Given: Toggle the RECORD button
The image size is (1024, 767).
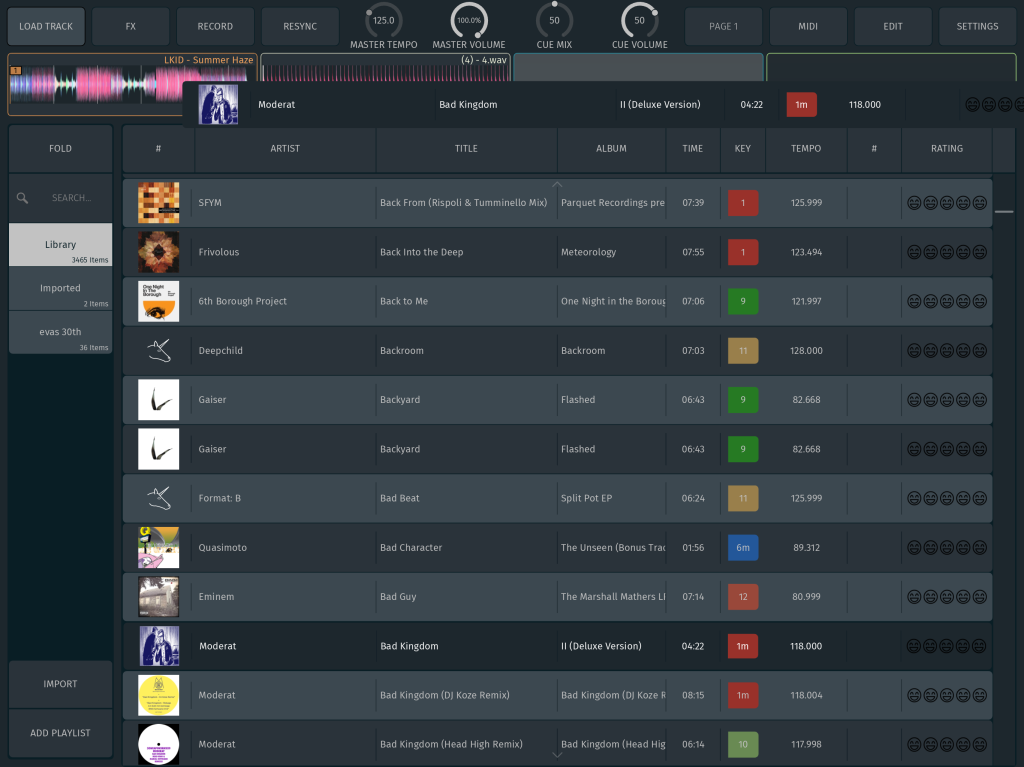Looking at the screenshot, I should tap(215, 27).
